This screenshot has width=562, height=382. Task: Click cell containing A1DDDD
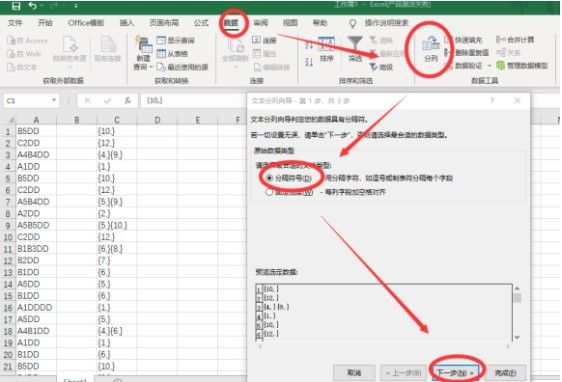[x=36, y=307]
